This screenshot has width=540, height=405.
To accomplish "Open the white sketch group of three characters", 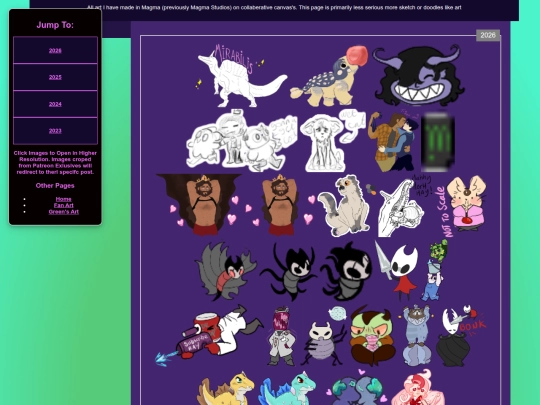I will pyautogui.click(x=241, y=140).
